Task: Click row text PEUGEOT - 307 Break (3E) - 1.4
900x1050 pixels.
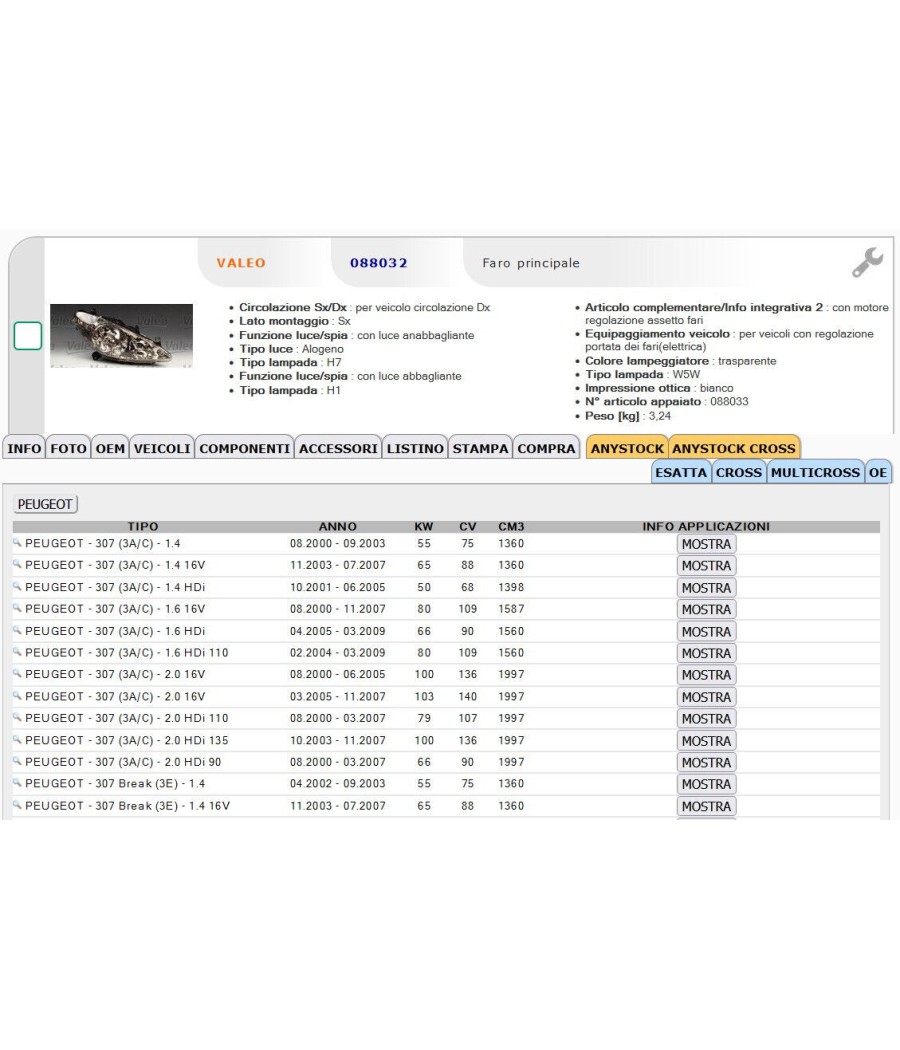Action: click(115, 783)
